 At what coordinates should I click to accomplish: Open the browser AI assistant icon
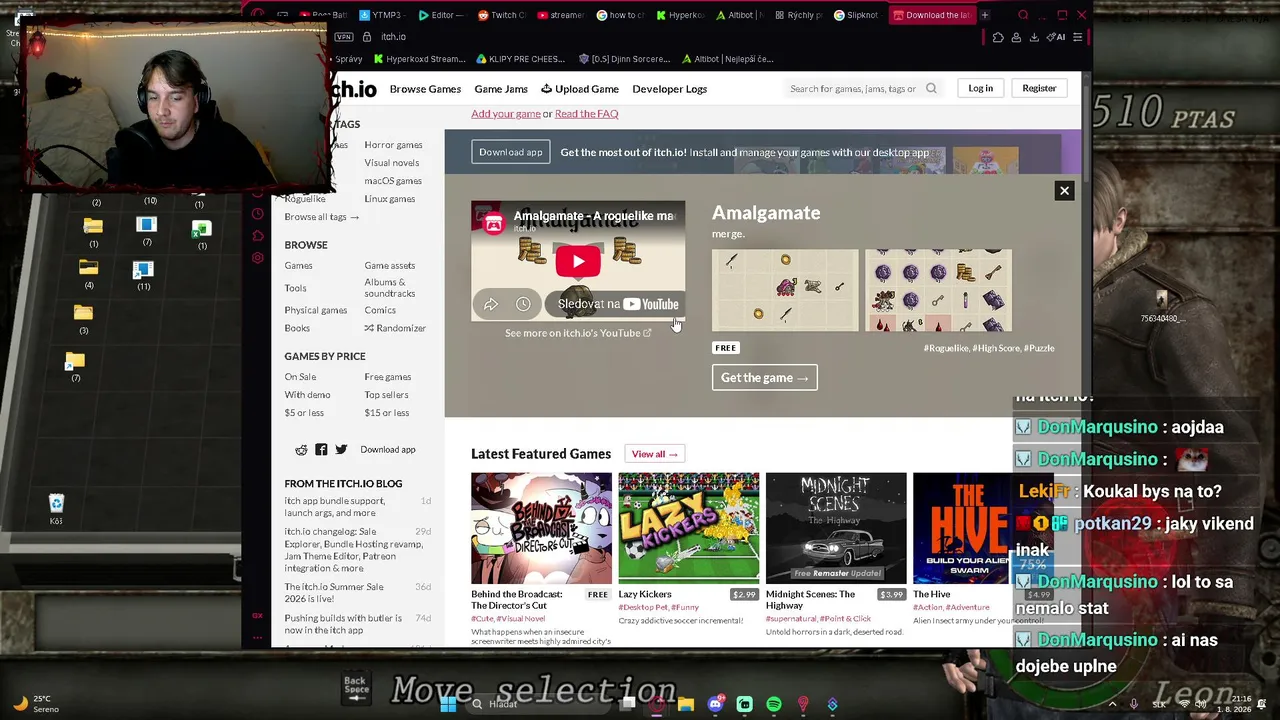[x=1057, y=37]
